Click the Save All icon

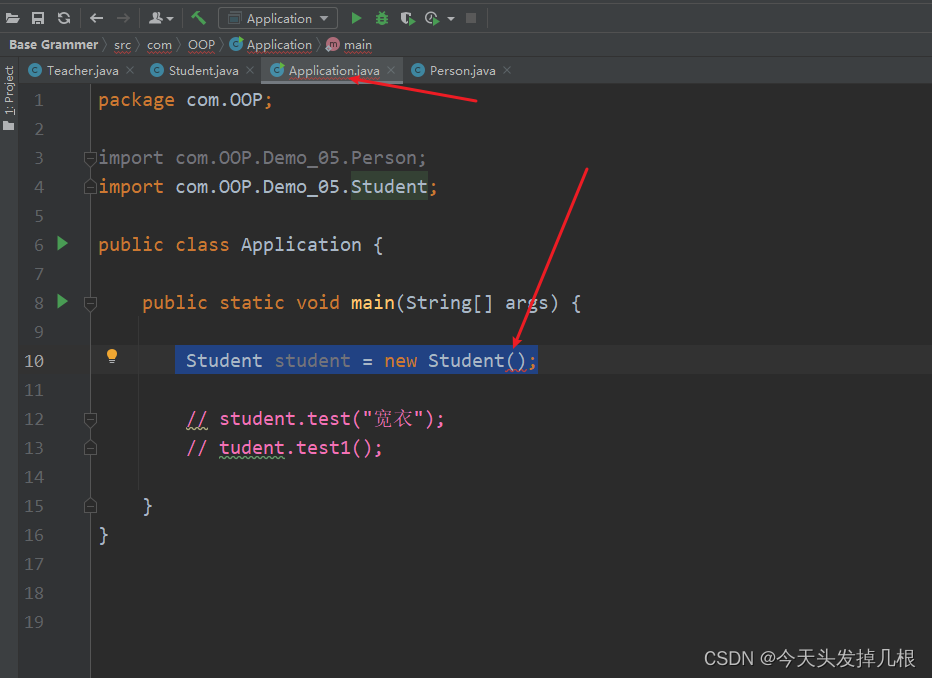coord(37,16)
